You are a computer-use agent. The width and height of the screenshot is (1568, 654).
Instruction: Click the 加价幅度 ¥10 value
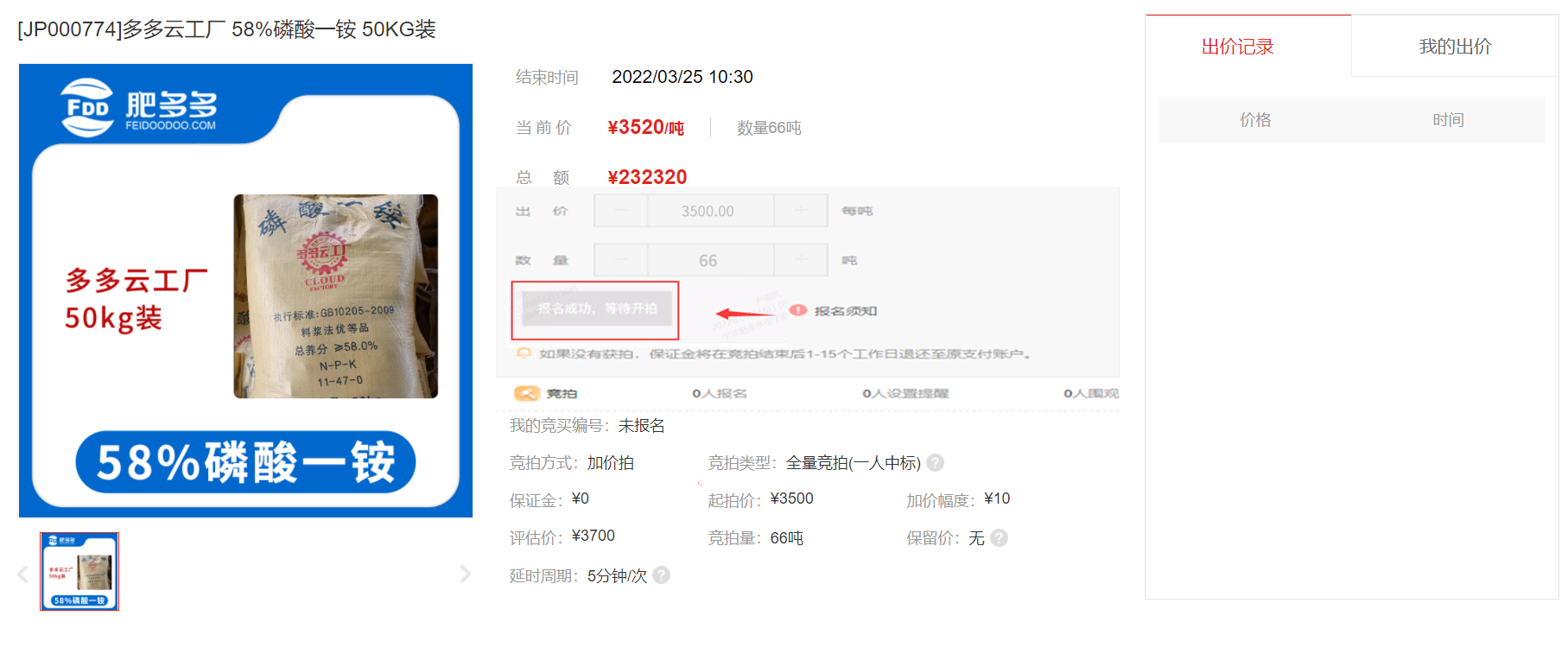[x=997, y=499]
